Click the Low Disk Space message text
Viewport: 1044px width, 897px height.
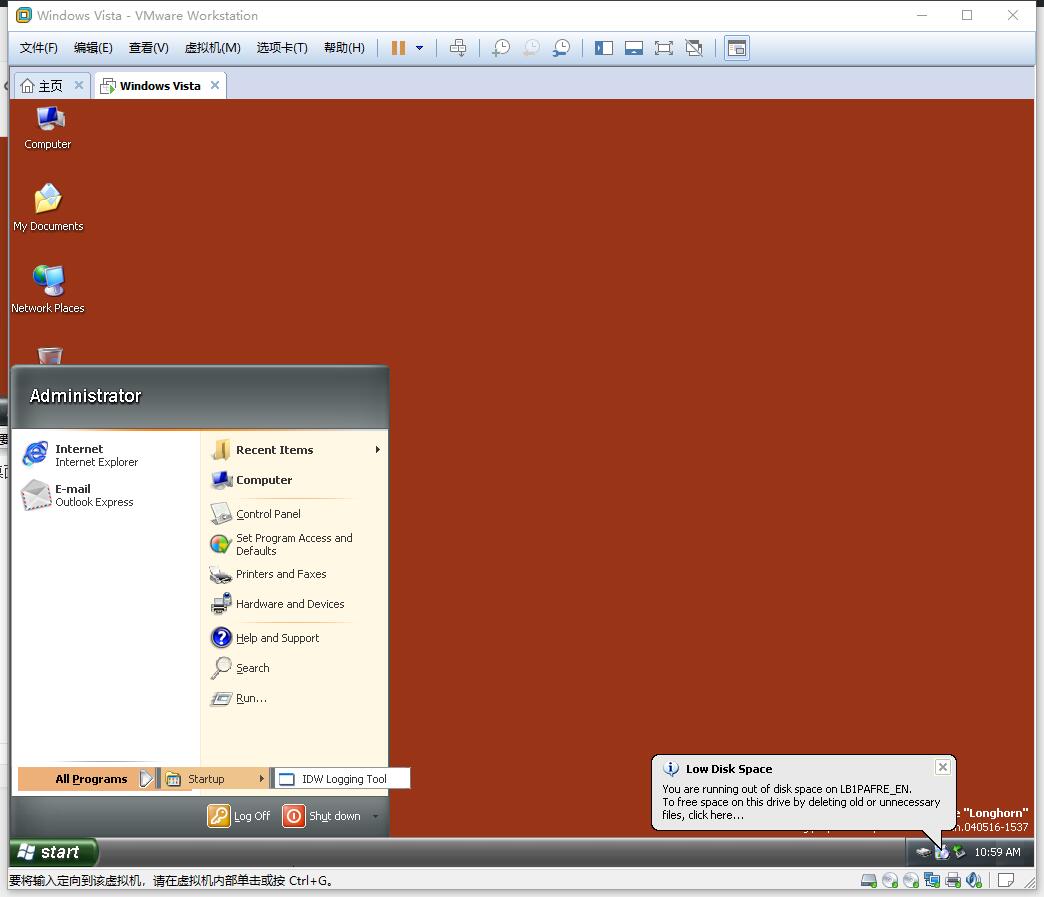[801, 802]
